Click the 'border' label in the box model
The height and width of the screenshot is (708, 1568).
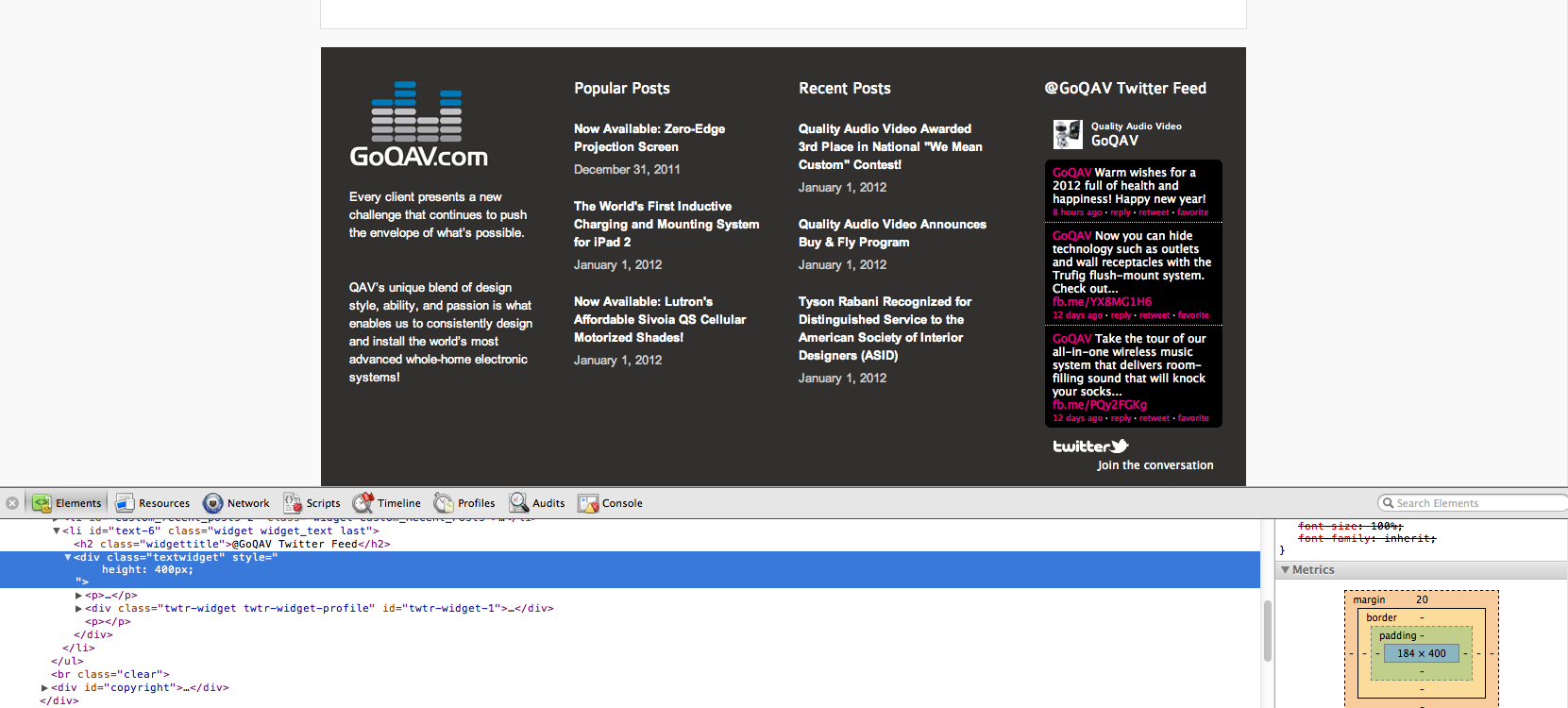point(1381,617)
